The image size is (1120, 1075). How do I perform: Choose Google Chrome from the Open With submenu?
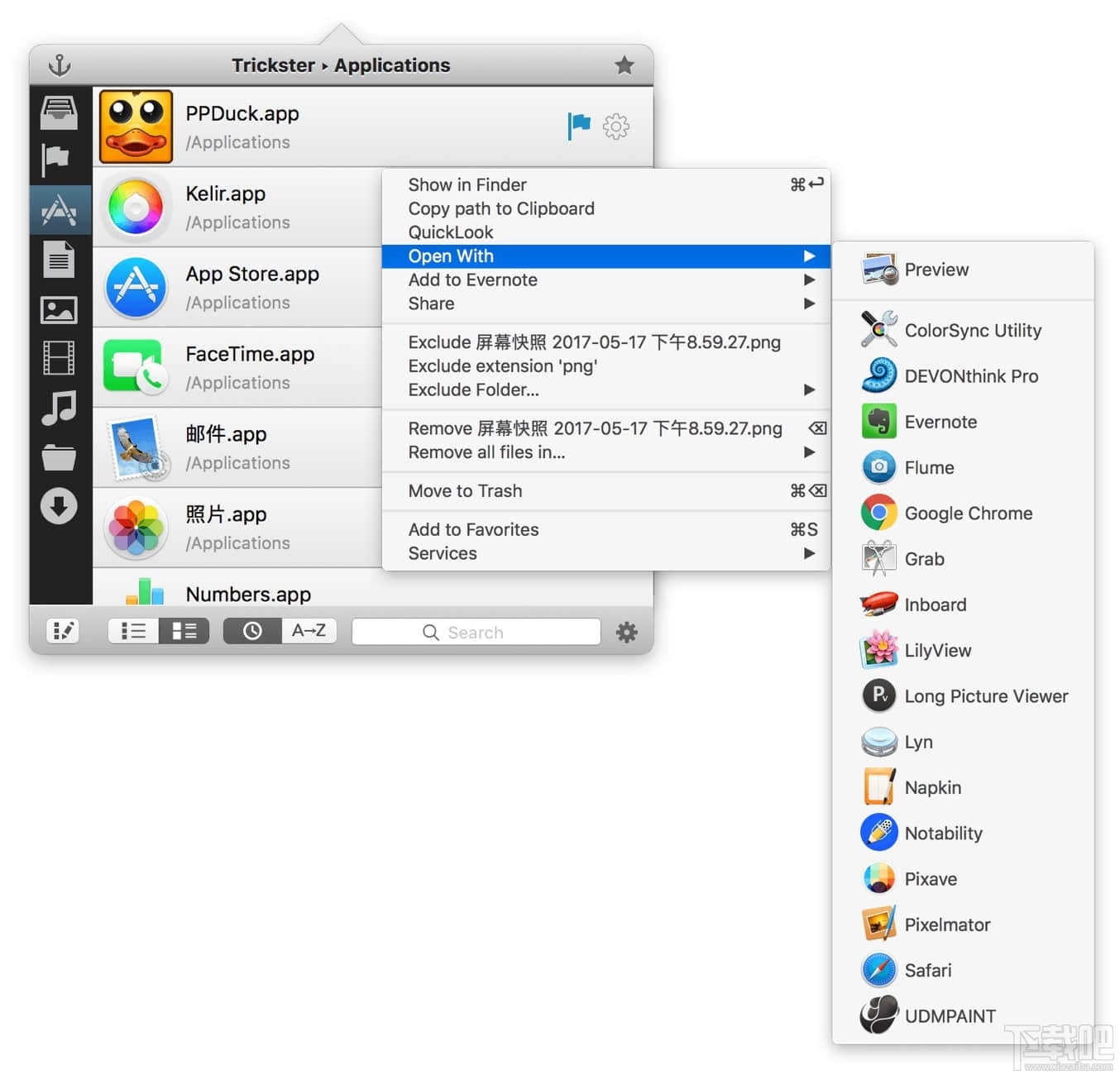[x=968, y=513]
